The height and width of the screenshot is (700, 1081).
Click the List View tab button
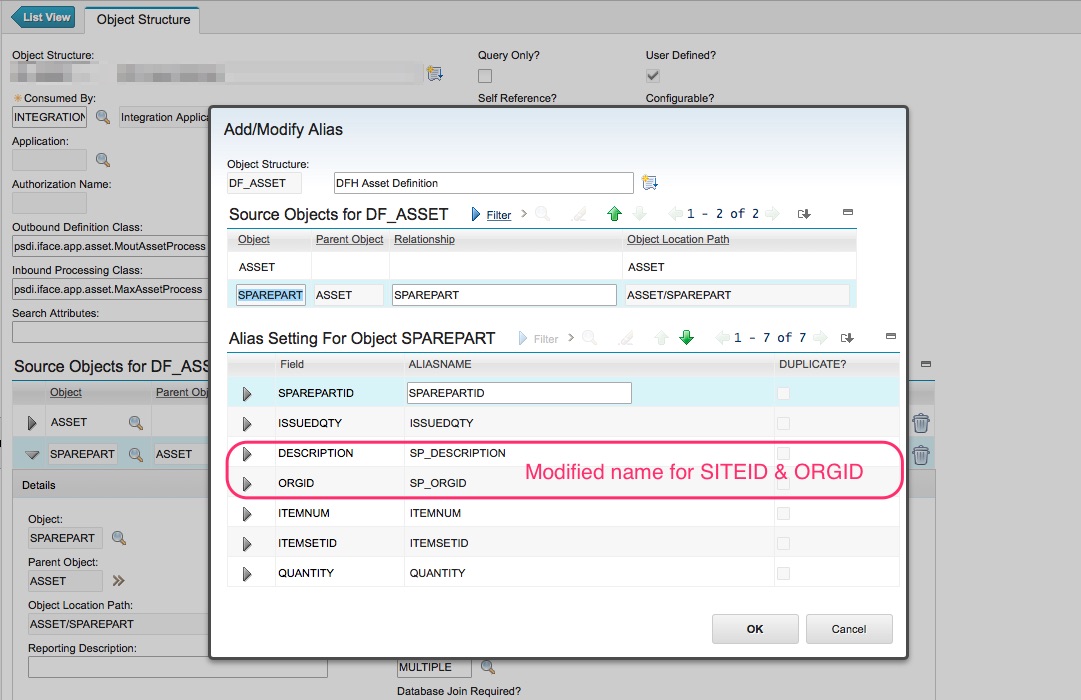point(42,17)
